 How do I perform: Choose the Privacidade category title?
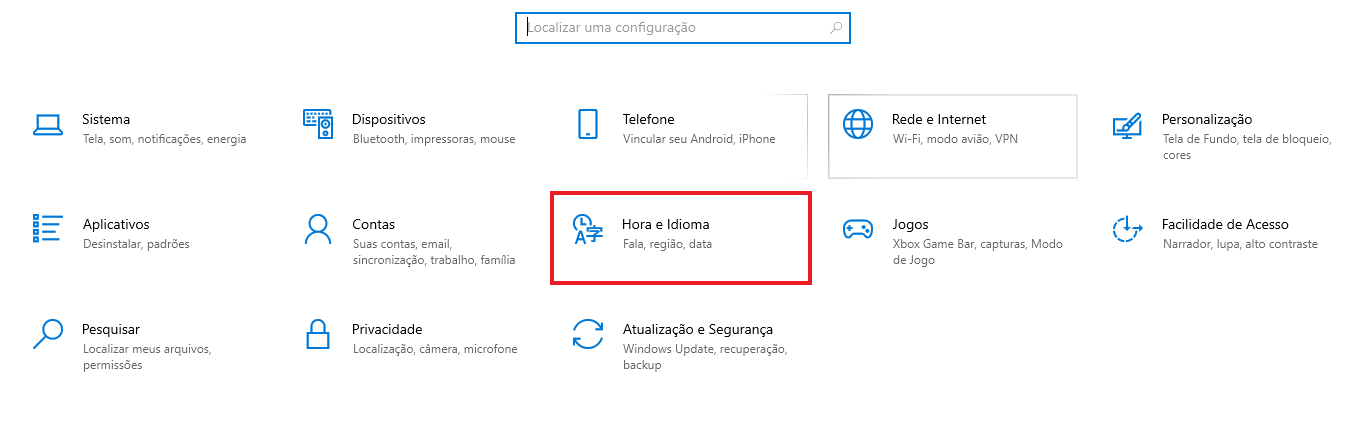pos(387,329)
